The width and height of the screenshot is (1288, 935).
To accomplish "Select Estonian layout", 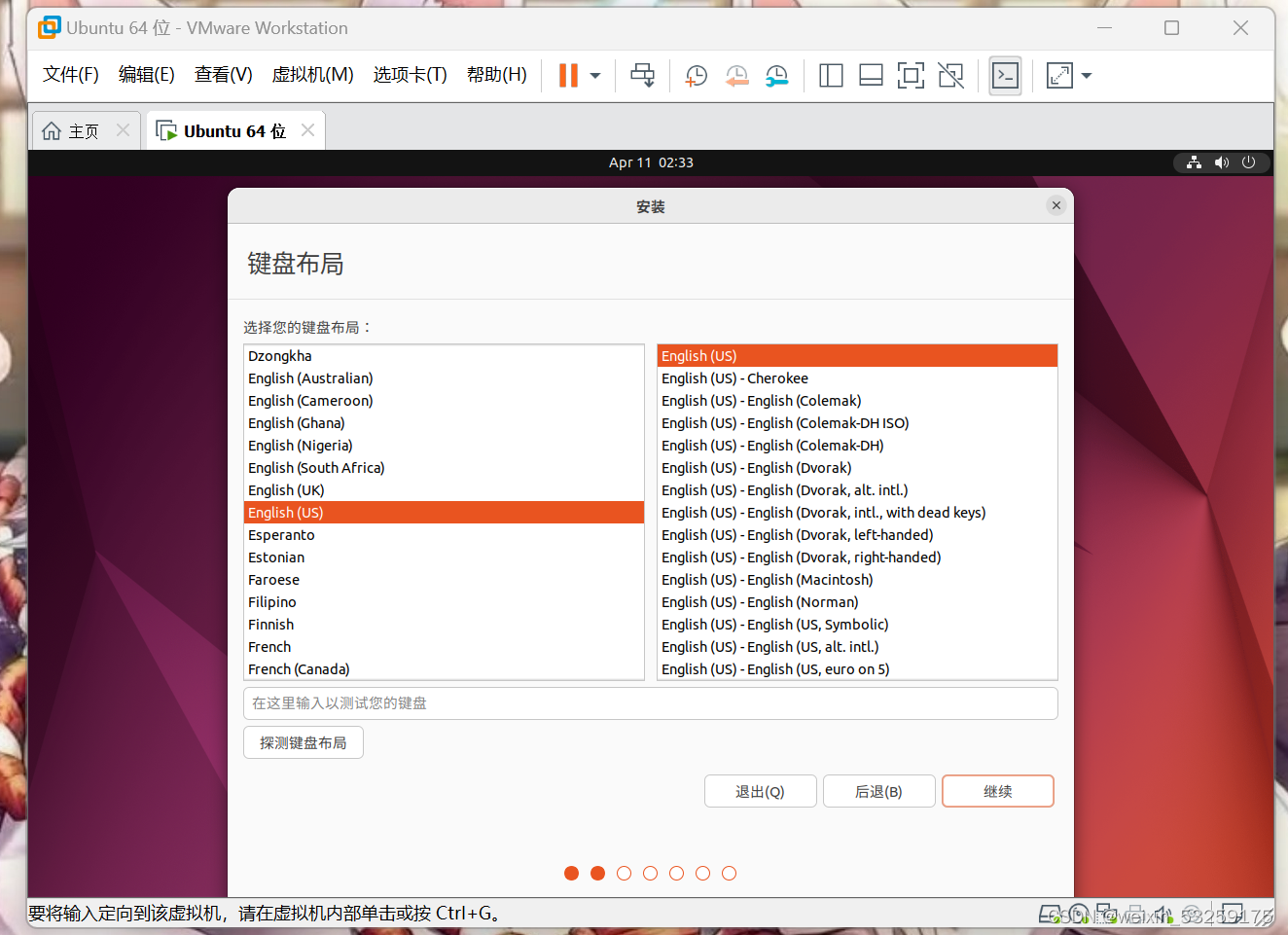I will (x=444, y=557).
